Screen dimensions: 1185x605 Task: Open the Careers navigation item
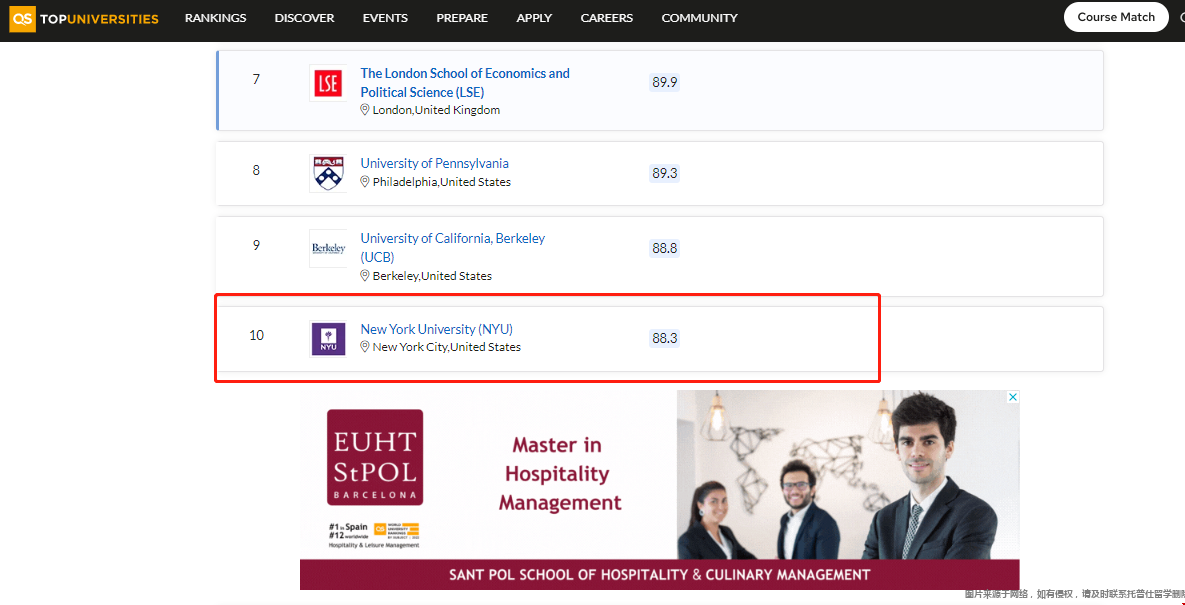point(606,18)
